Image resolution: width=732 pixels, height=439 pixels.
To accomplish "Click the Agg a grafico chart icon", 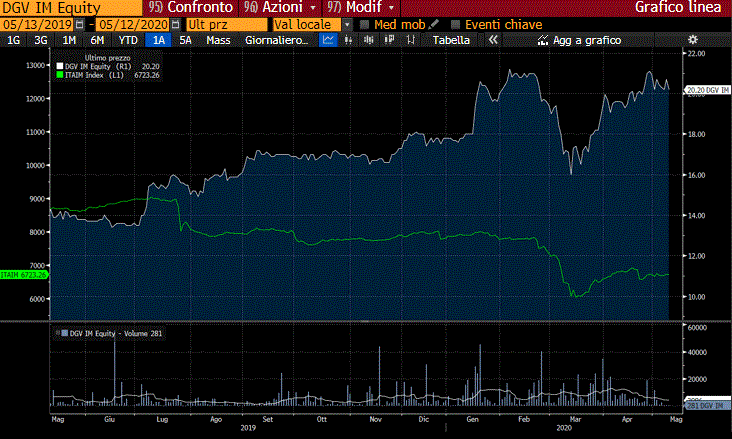I will 542,41.
